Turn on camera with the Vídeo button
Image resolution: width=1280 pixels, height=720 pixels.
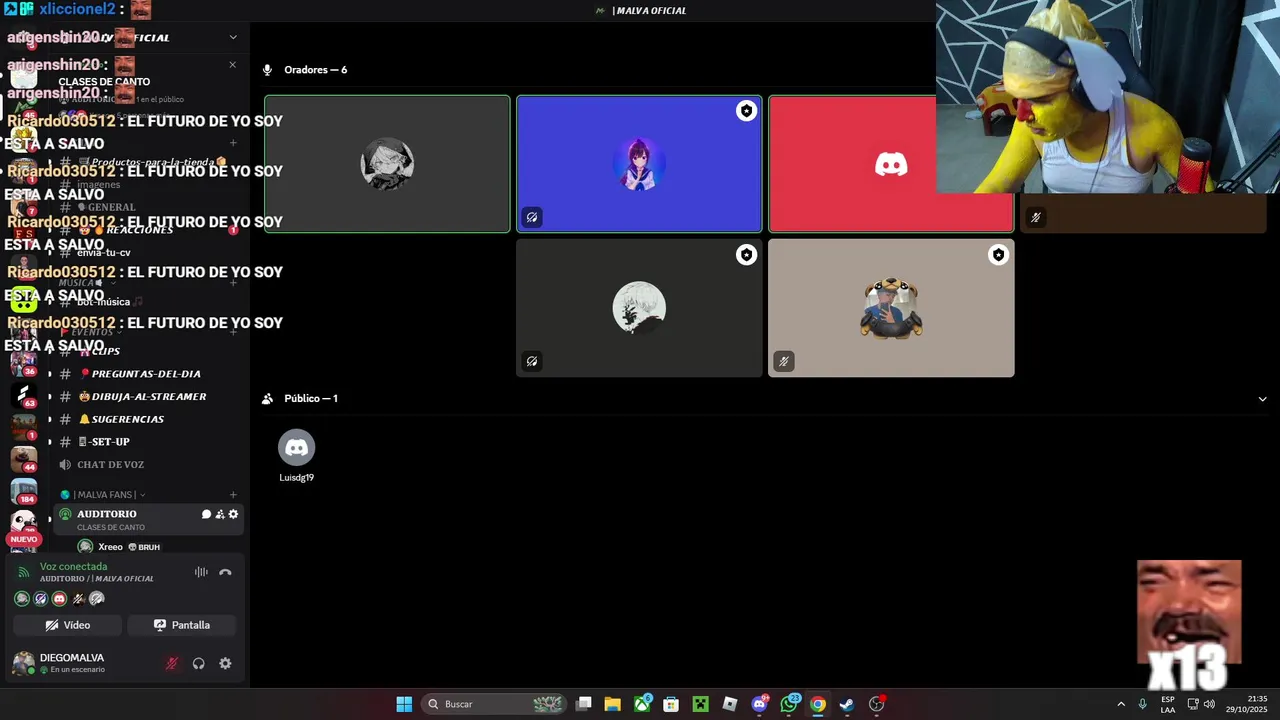point(68,625)
